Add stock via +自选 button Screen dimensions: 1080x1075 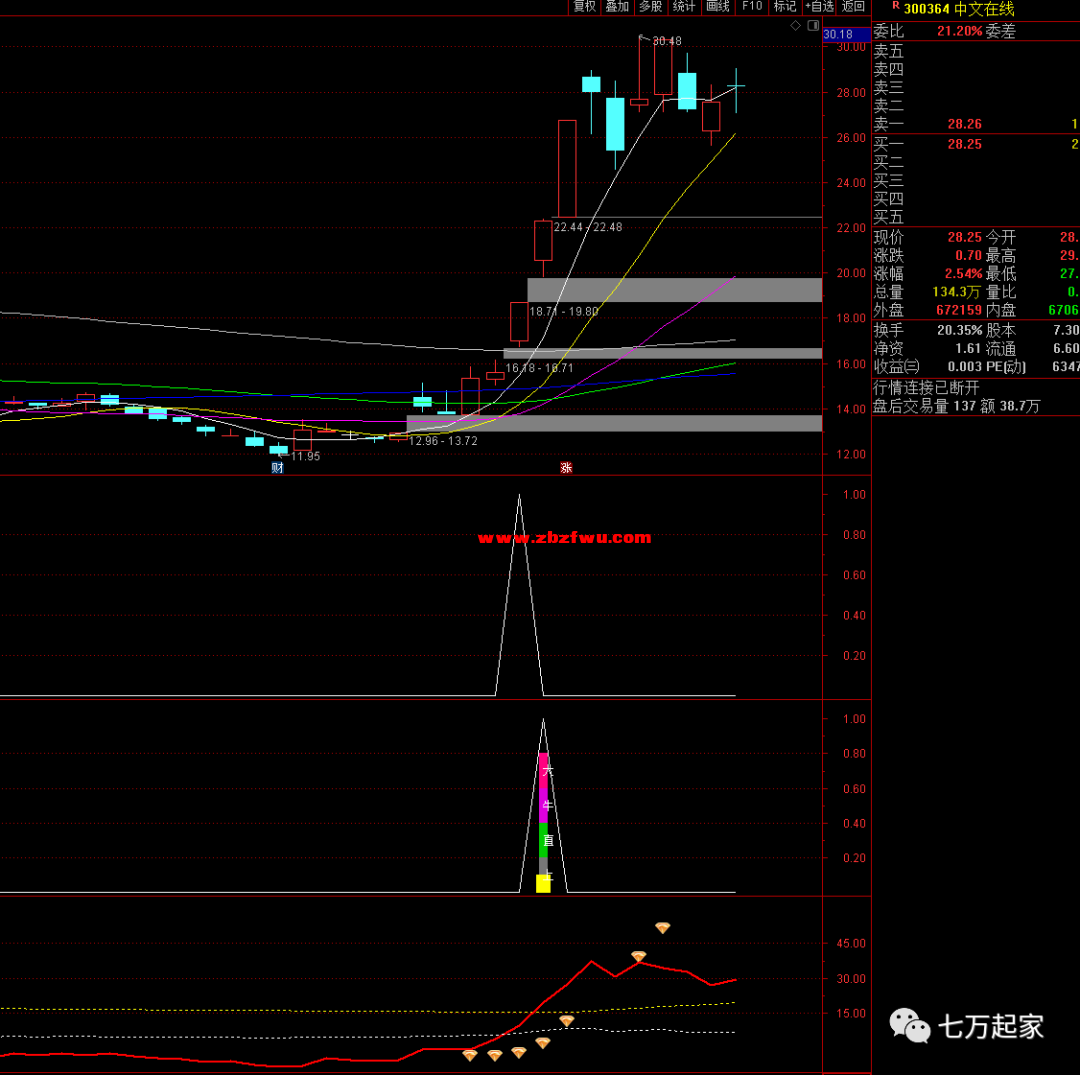tap(819, 7)
